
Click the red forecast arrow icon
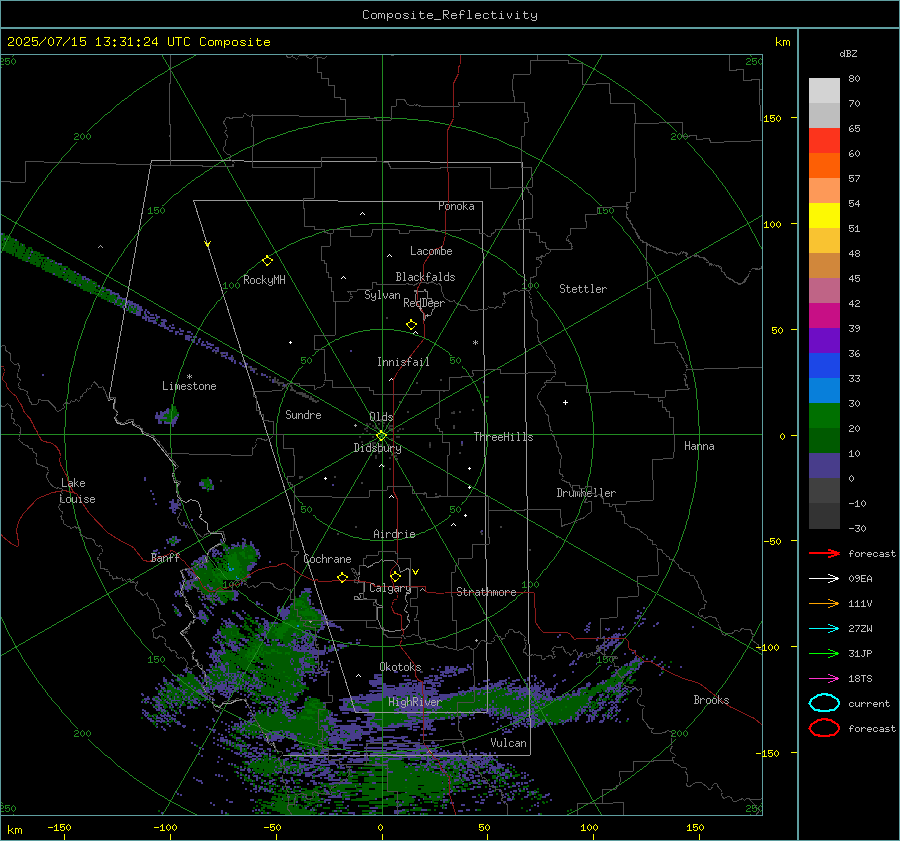coord(824,553)
